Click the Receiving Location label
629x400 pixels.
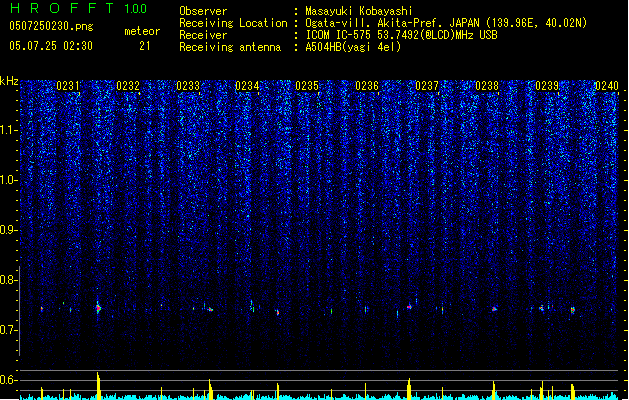click(x=233, y=23)
